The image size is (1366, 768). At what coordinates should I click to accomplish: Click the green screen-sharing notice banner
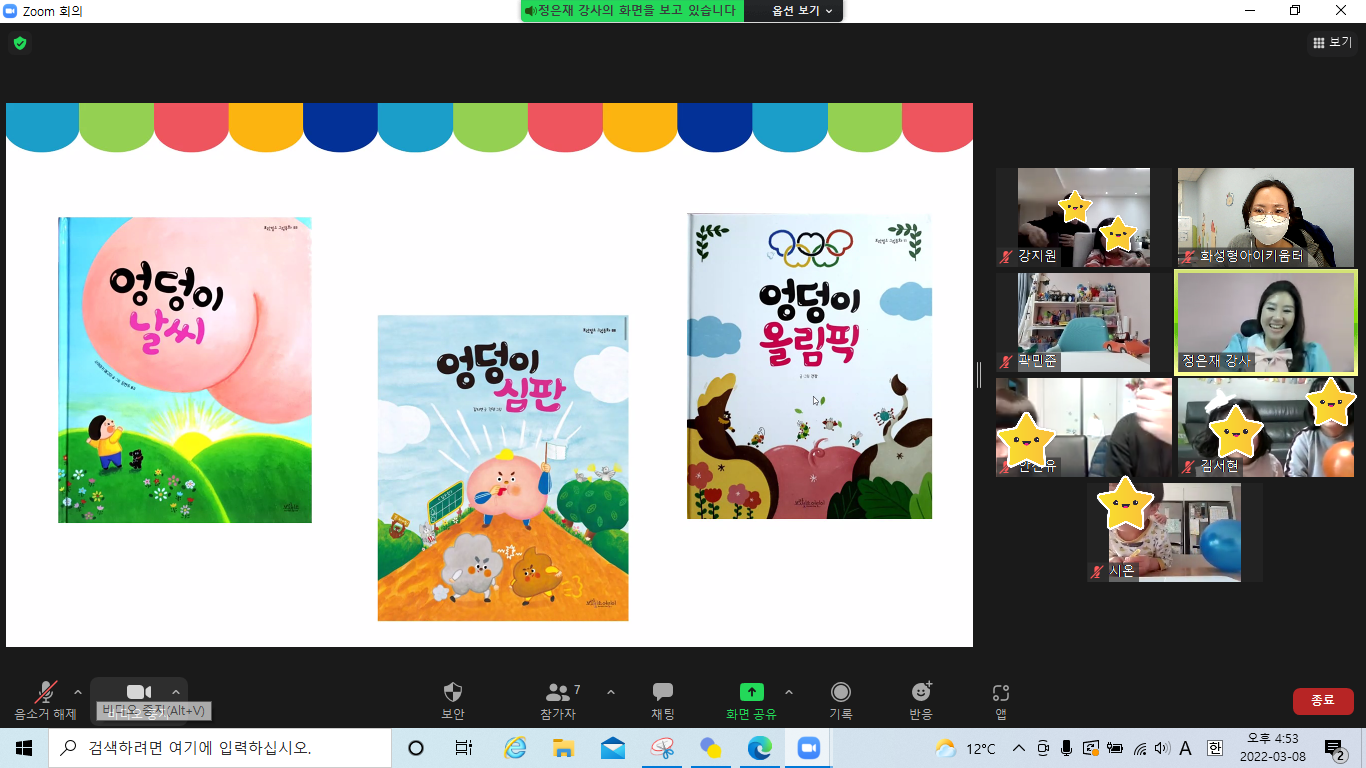(632, 11)
